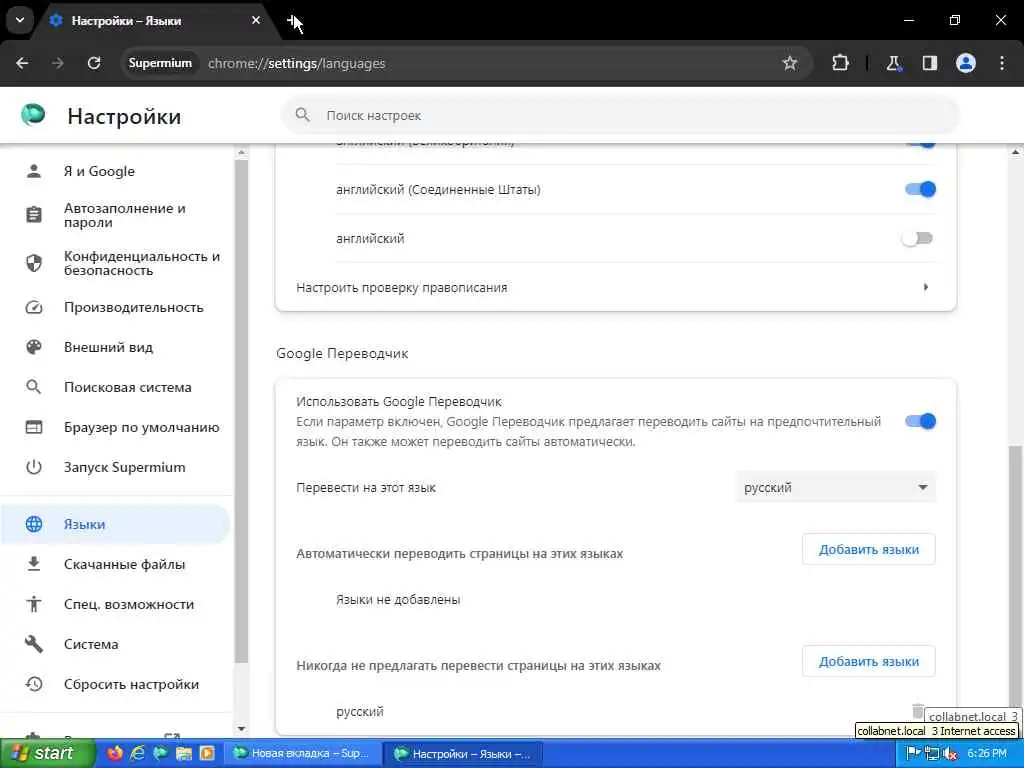The image size is (1024, 768).
Task: Focus the Поиск настроек search field
Action: 620,116
